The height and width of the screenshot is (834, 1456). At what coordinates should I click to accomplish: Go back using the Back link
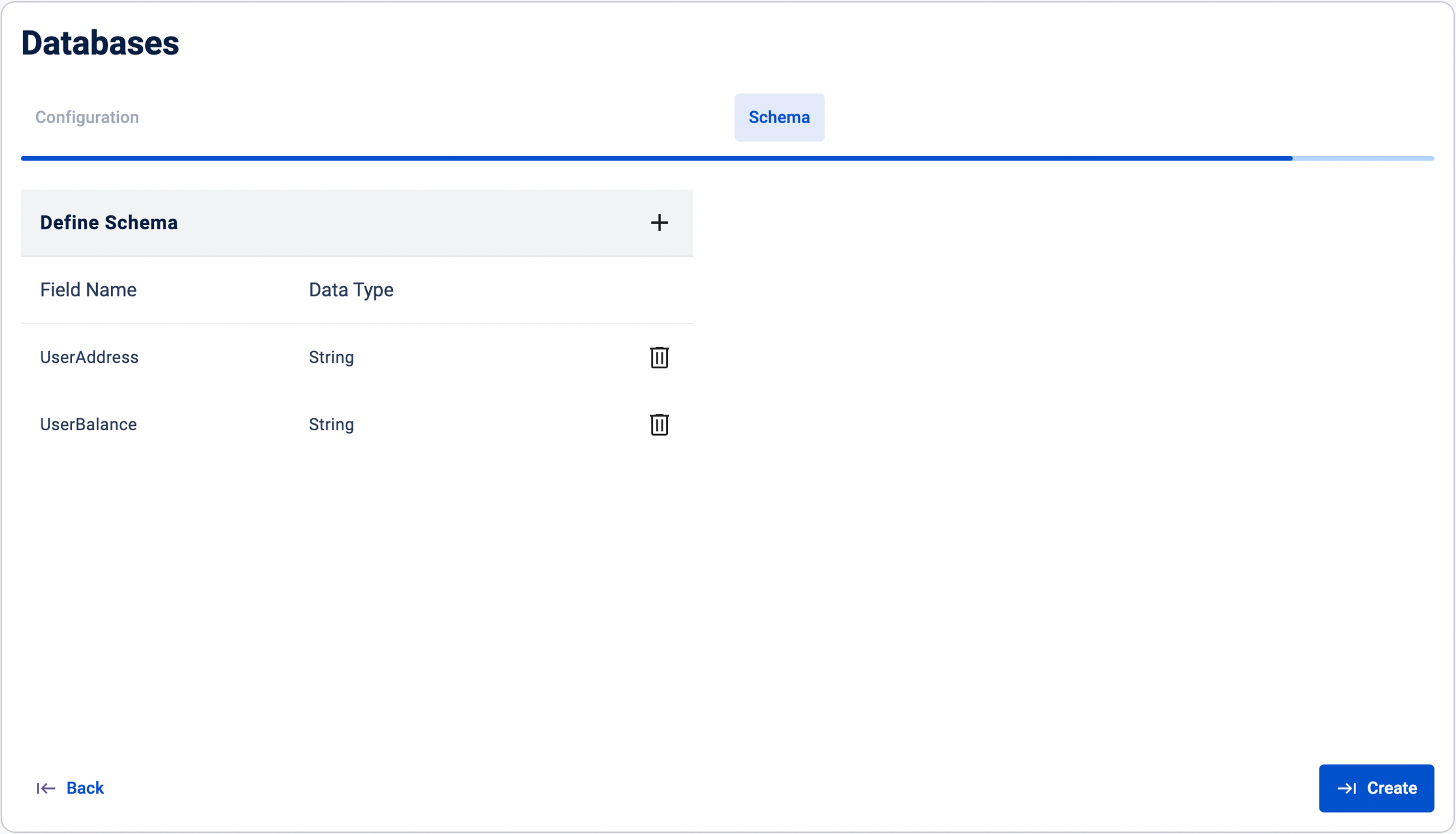pyautogui.click(x=85, y=789)
